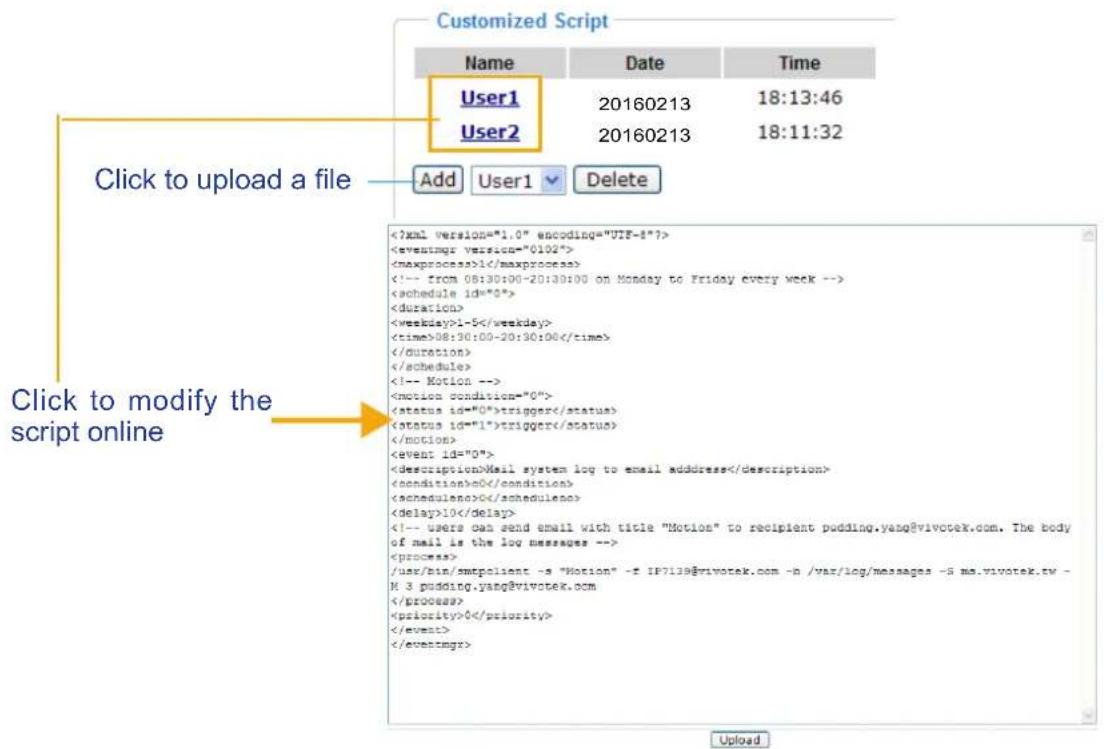This screenshot has width=1104, height=749.
Task: Click the delay 10 line in script
Action: [x=453, y=513]
